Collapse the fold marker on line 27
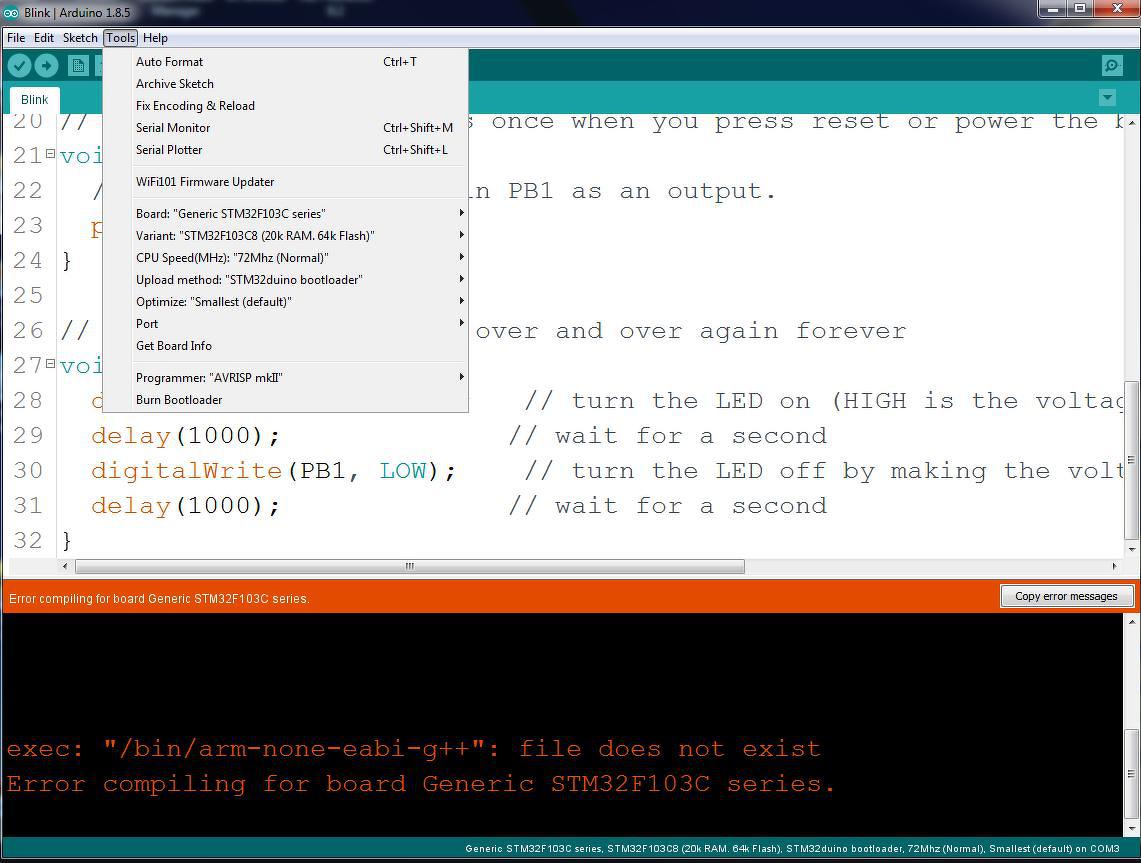The width and height of the screenshot is (1141, 863). 50,363
